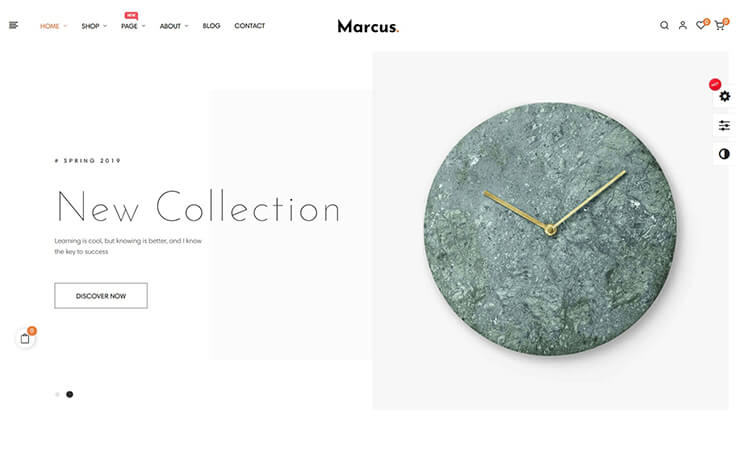Expand the Home menu dropdown arrow
Screen dimensions: 736x456
point(65,26)
